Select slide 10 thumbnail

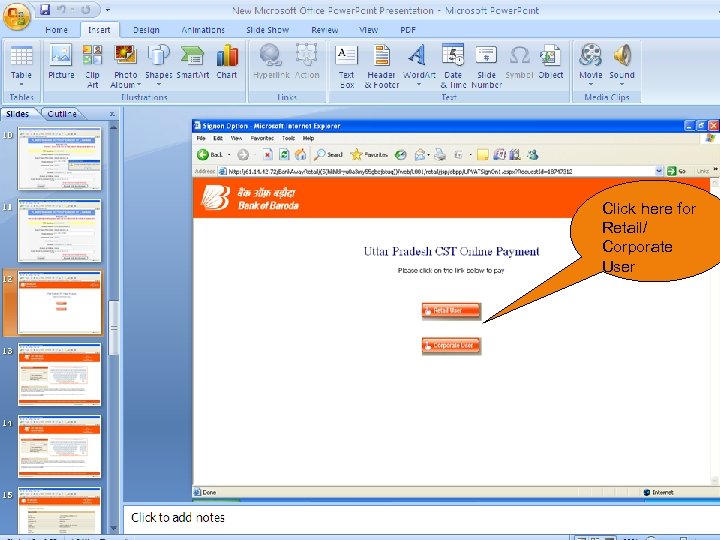coord(59,158)
